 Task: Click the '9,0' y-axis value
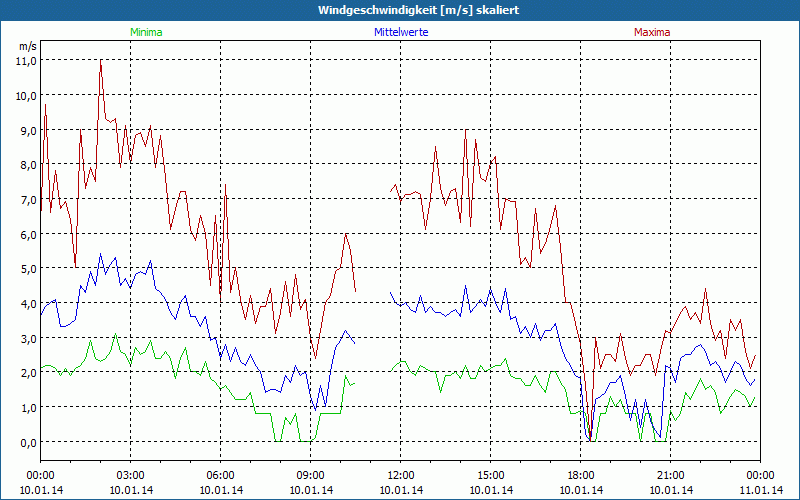tap(29, 131)
